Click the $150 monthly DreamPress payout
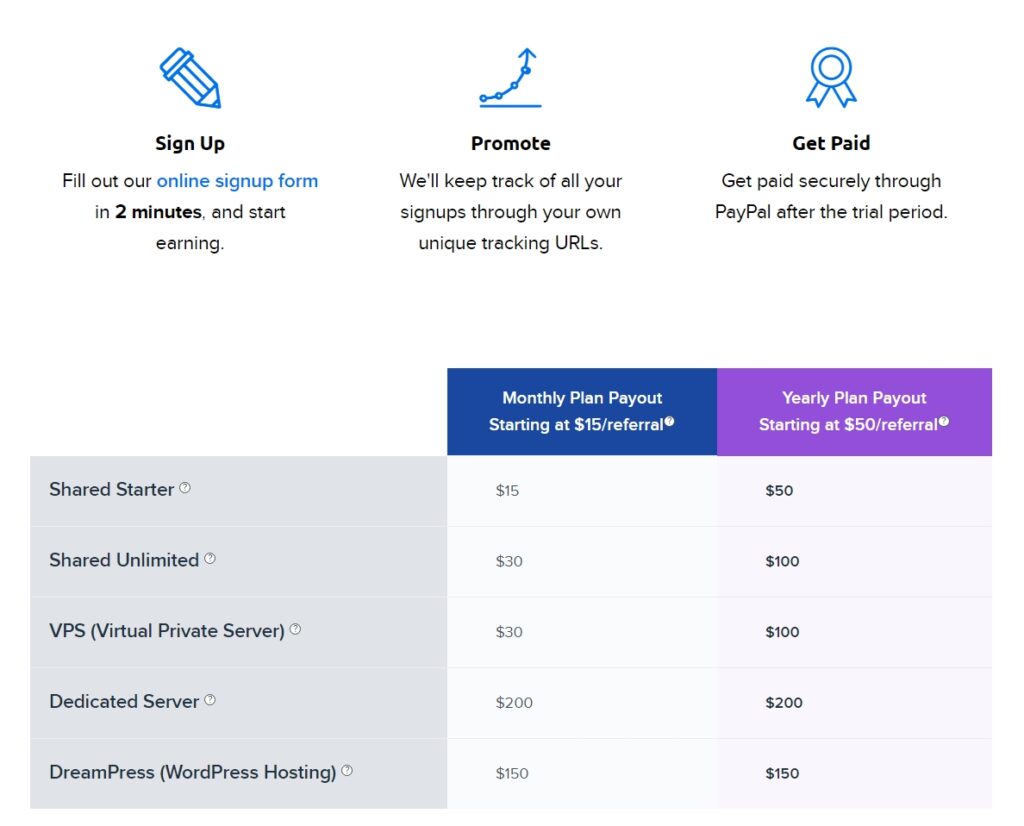 512,774
